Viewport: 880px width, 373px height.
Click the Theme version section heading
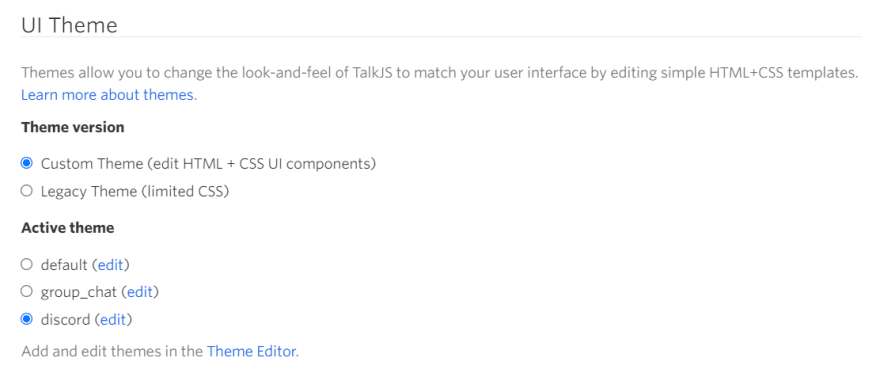click(x=73, y=127)
